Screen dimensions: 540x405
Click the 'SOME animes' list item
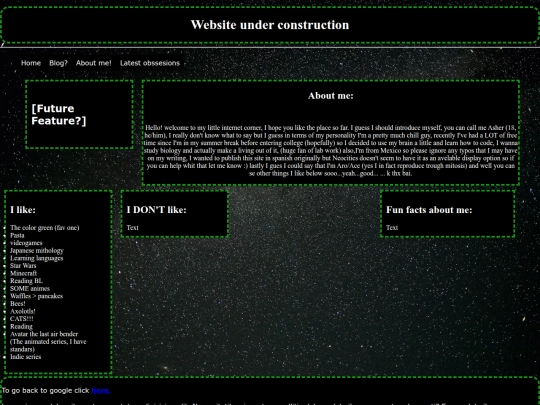pos(30,288)
